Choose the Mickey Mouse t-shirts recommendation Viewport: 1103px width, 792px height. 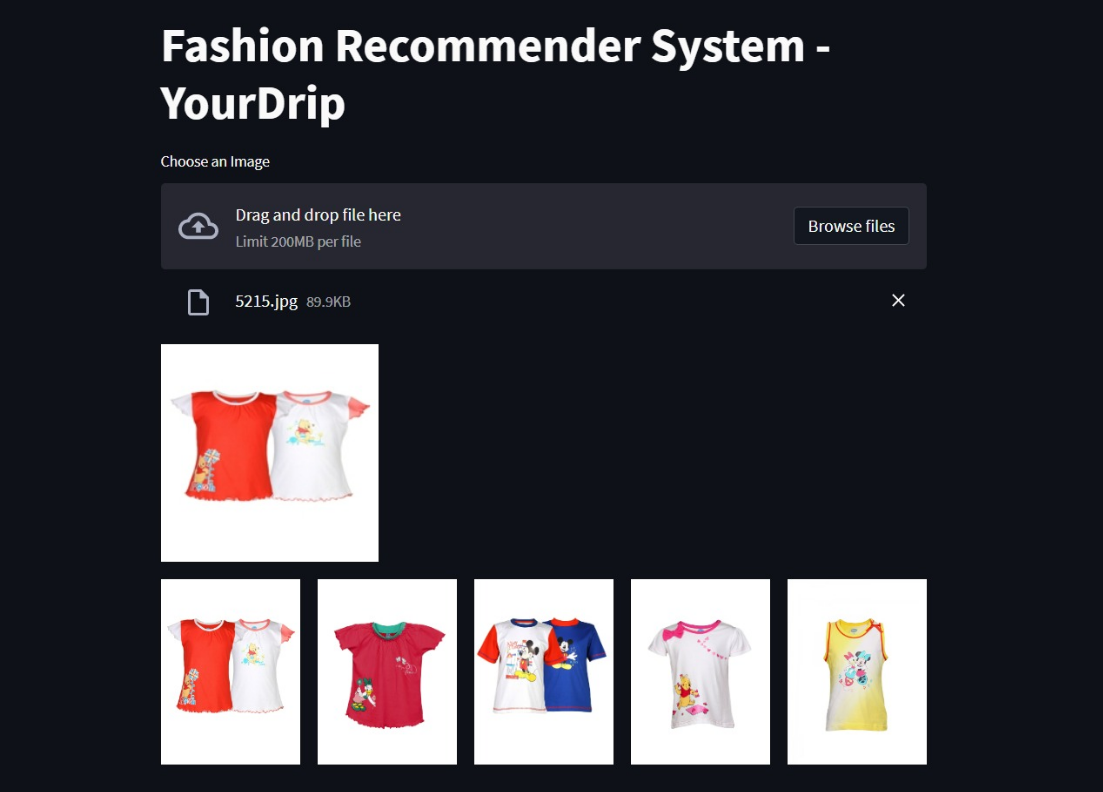pyautogui.click(x=544, y=672)
